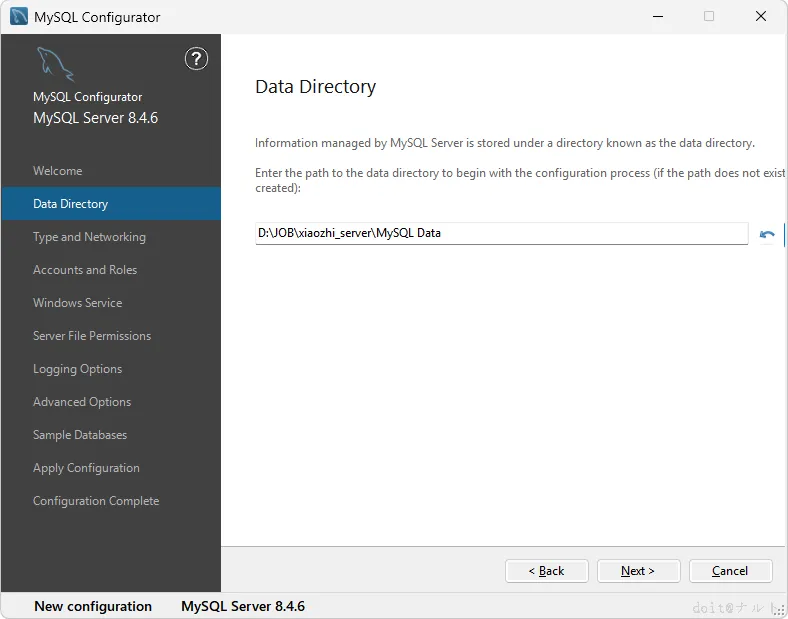
Task: Go to the Welcome step
Action: 58,171
